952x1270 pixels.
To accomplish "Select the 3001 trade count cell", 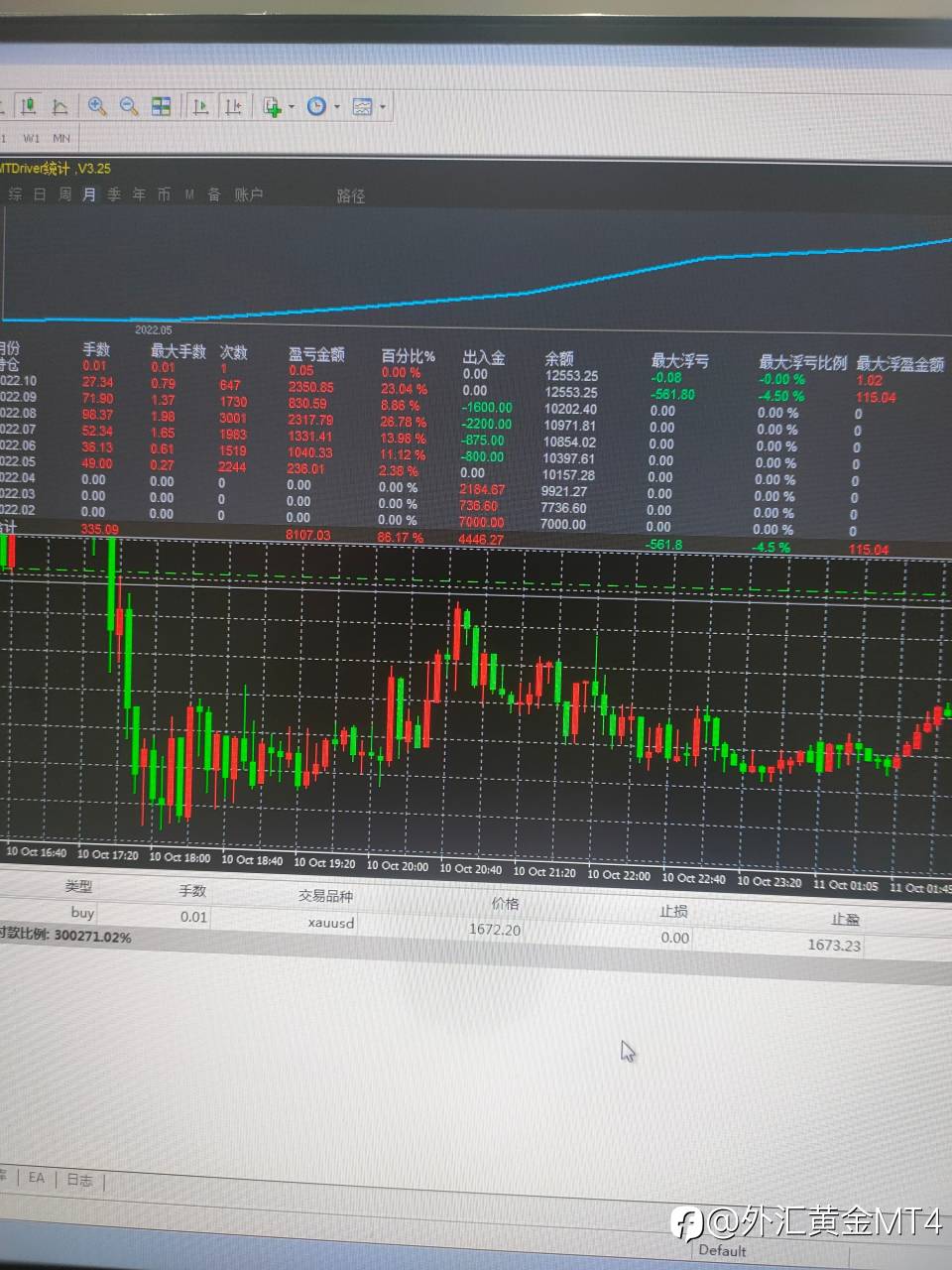I will [233, 418].
